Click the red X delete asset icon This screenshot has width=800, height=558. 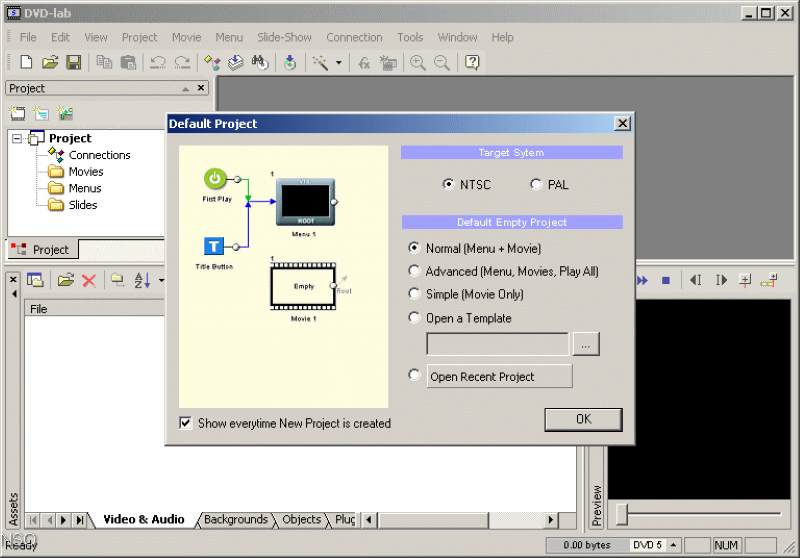[89, 280]
